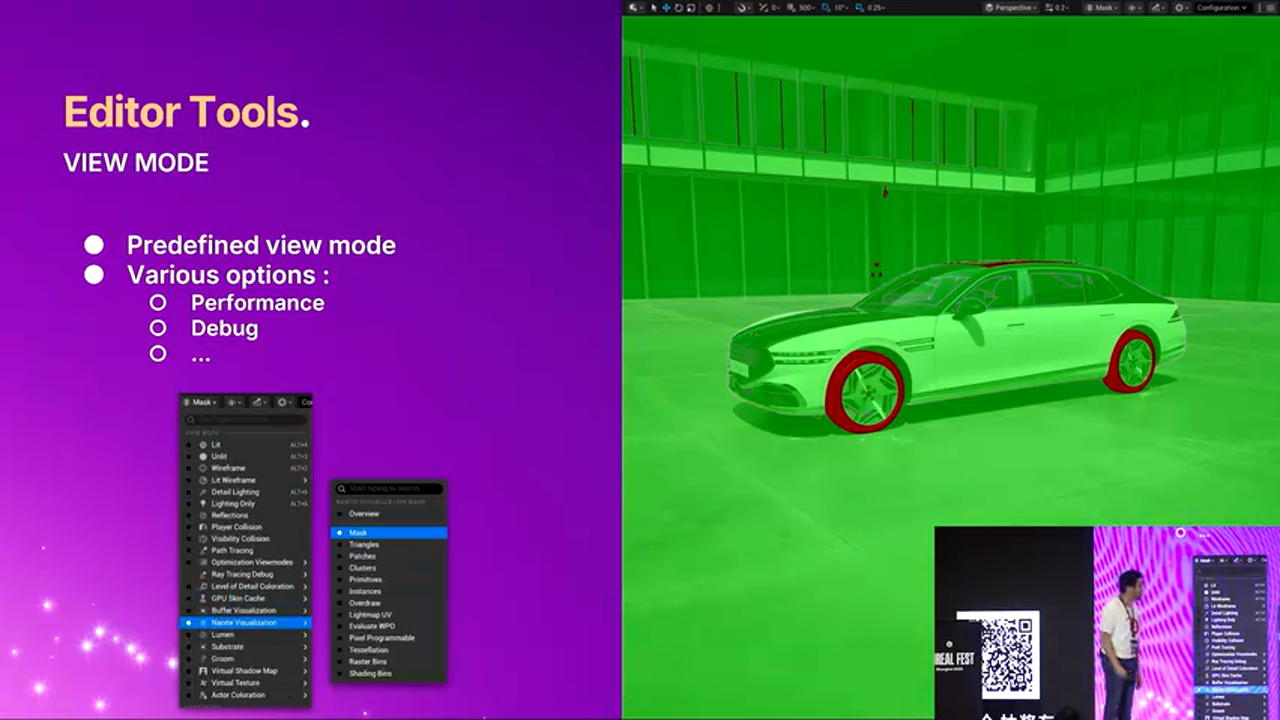Open the viewport settings gear icon

pos(1179,7)
